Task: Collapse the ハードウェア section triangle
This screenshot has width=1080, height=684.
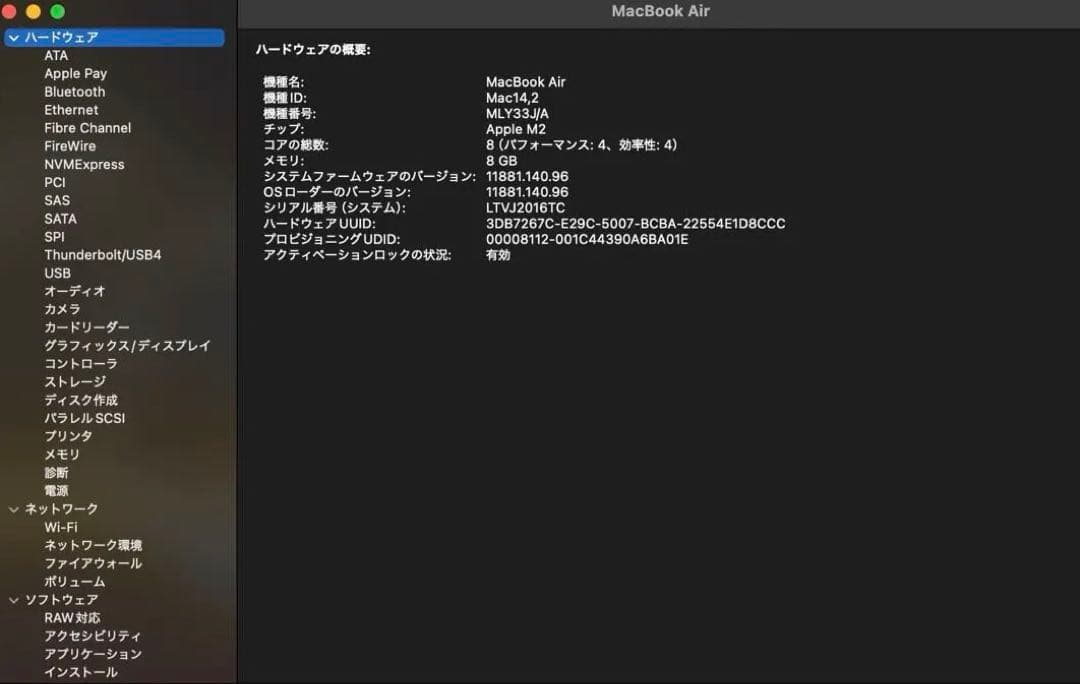Action: click(x=13, y=37)
